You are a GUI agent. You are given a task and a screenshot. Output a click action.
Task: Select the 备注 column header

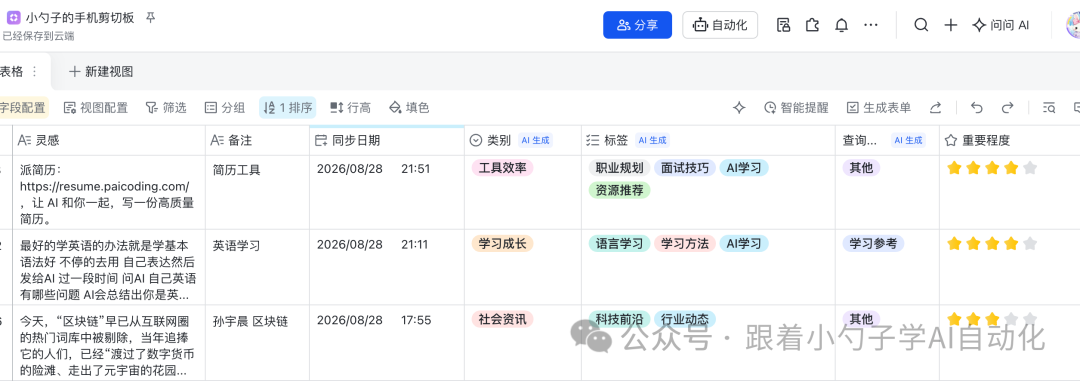click(x=257, y=141)
